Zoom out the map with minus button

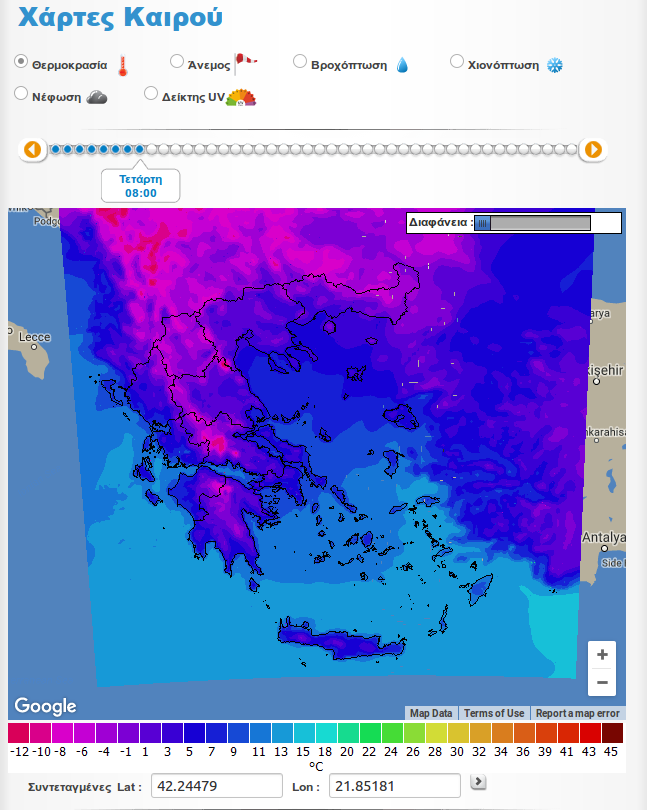pos(602,682)
